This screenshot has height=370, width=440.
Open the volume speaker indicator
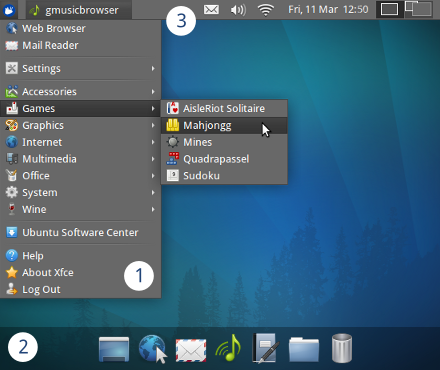pyautogui.click(x=238, y=10)
